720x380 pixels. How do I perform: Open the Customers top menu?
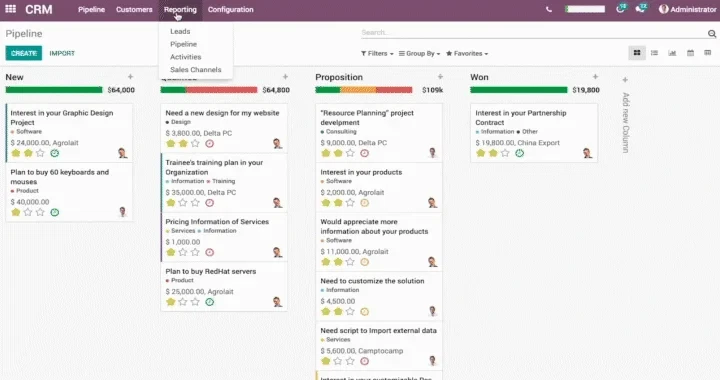(134, 9)
